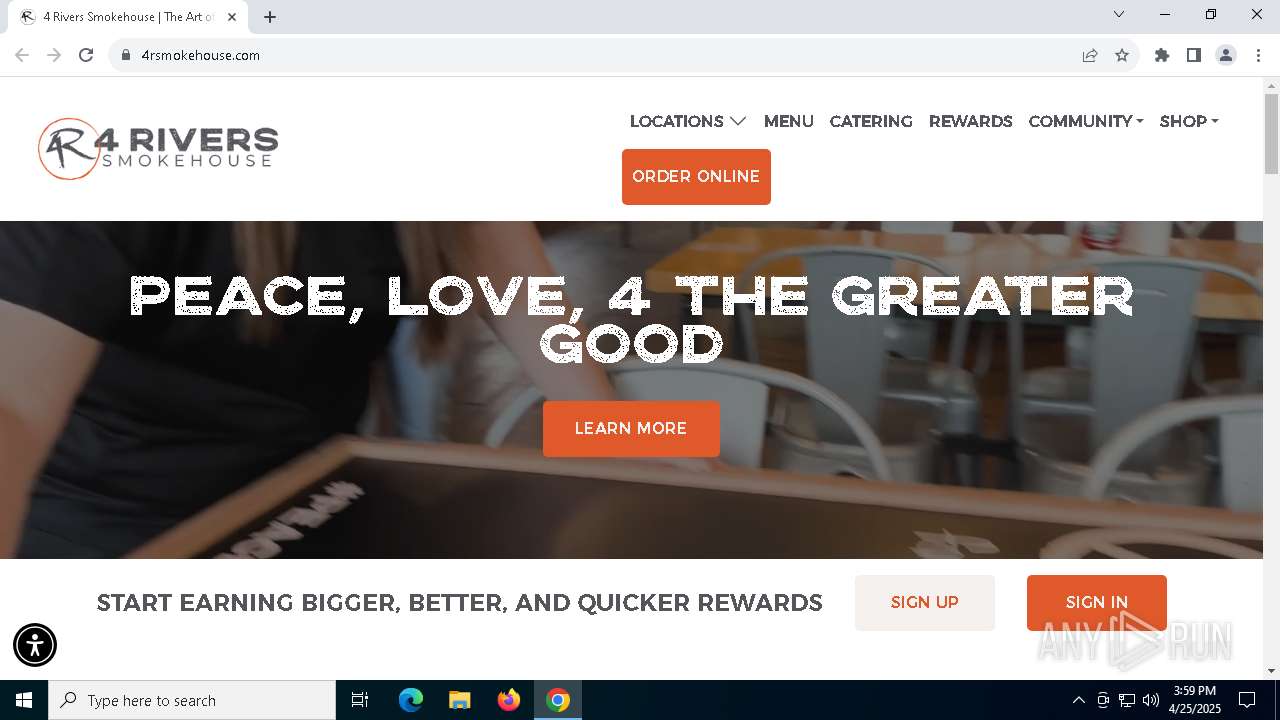Open Chrome profile avatar icon
The image size is (1280, 720).
[1226, 55]
